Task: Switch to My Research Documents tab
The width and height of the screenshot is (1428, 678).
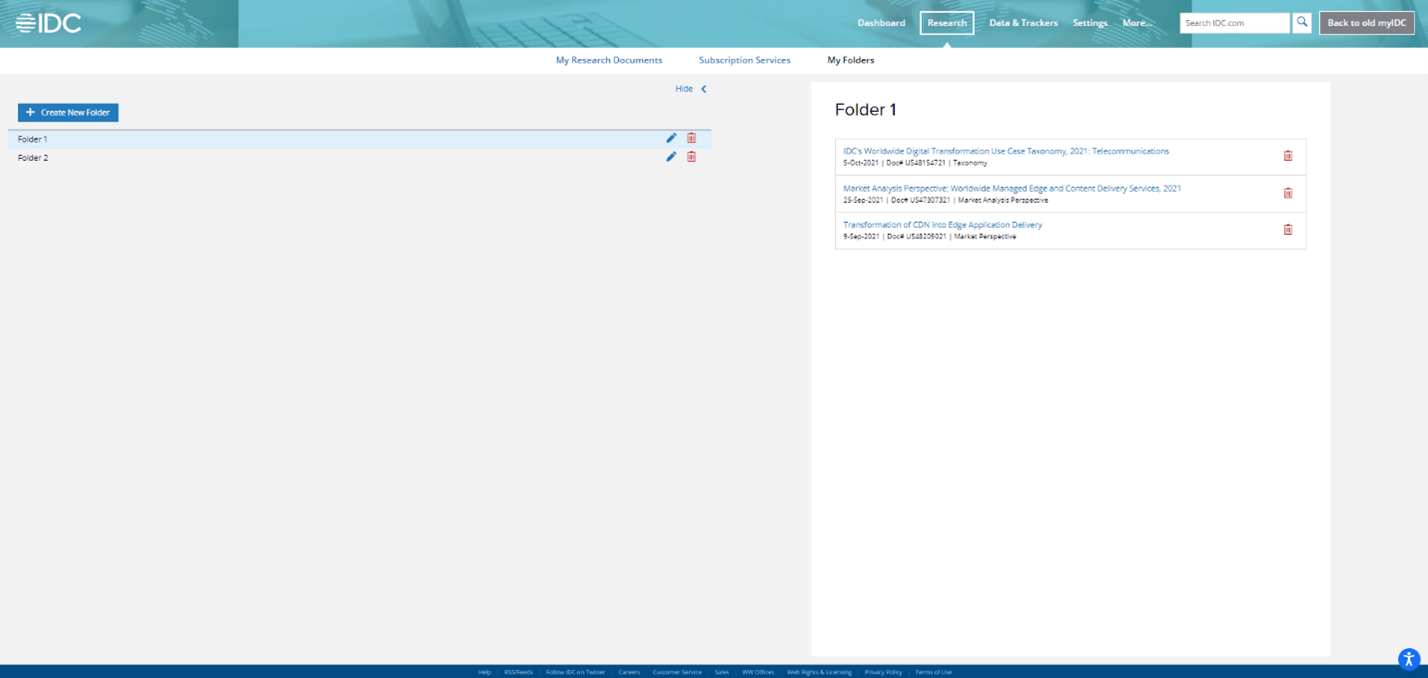Action: [609, 60]
